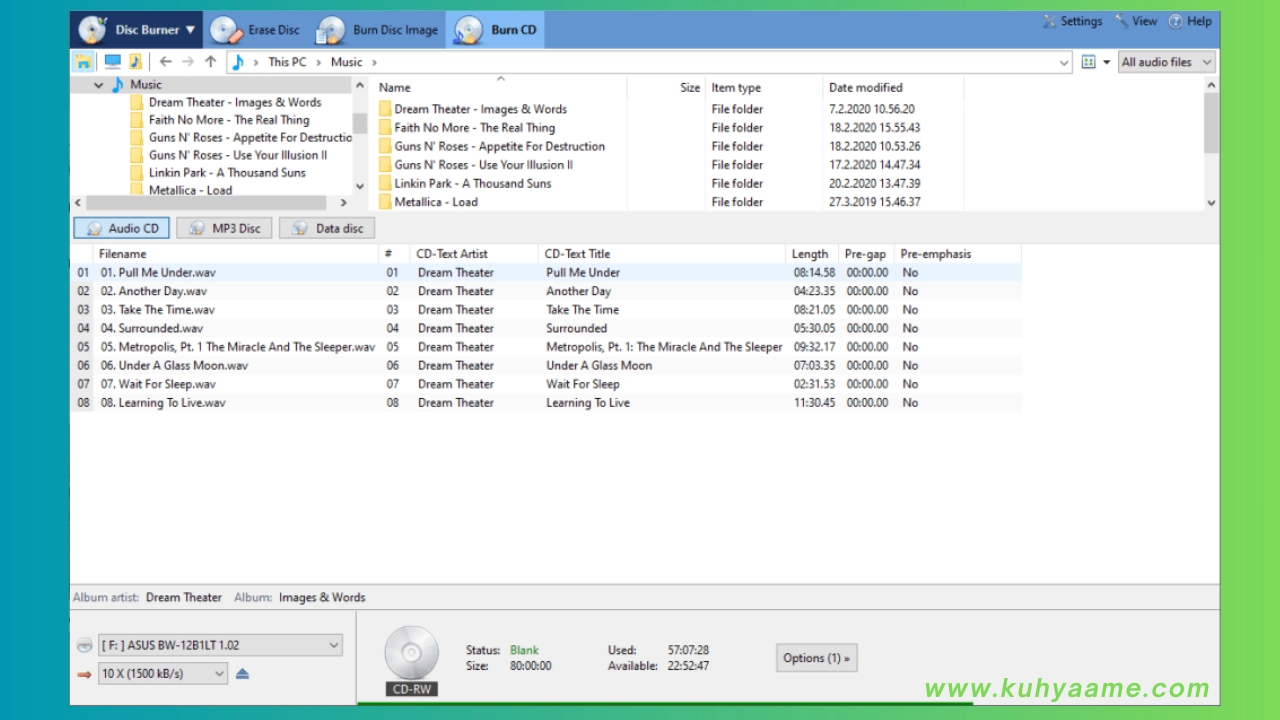1280x720 pixels.
Task: Click the folder tree vertical scrollbar thumb
Action: [360, 123]
